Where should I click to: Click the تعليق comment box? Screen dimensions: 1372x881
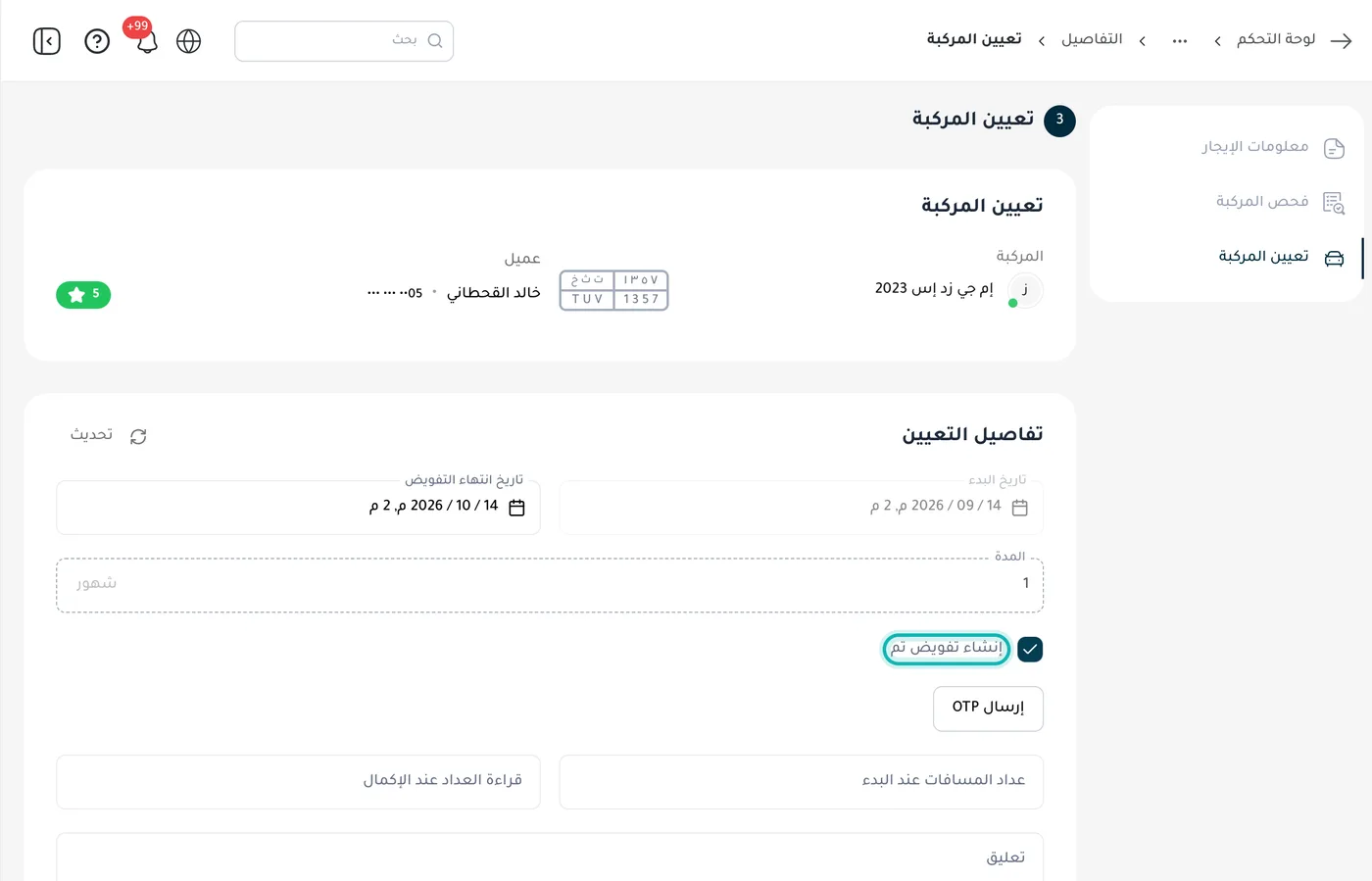[x=550, y=857]
